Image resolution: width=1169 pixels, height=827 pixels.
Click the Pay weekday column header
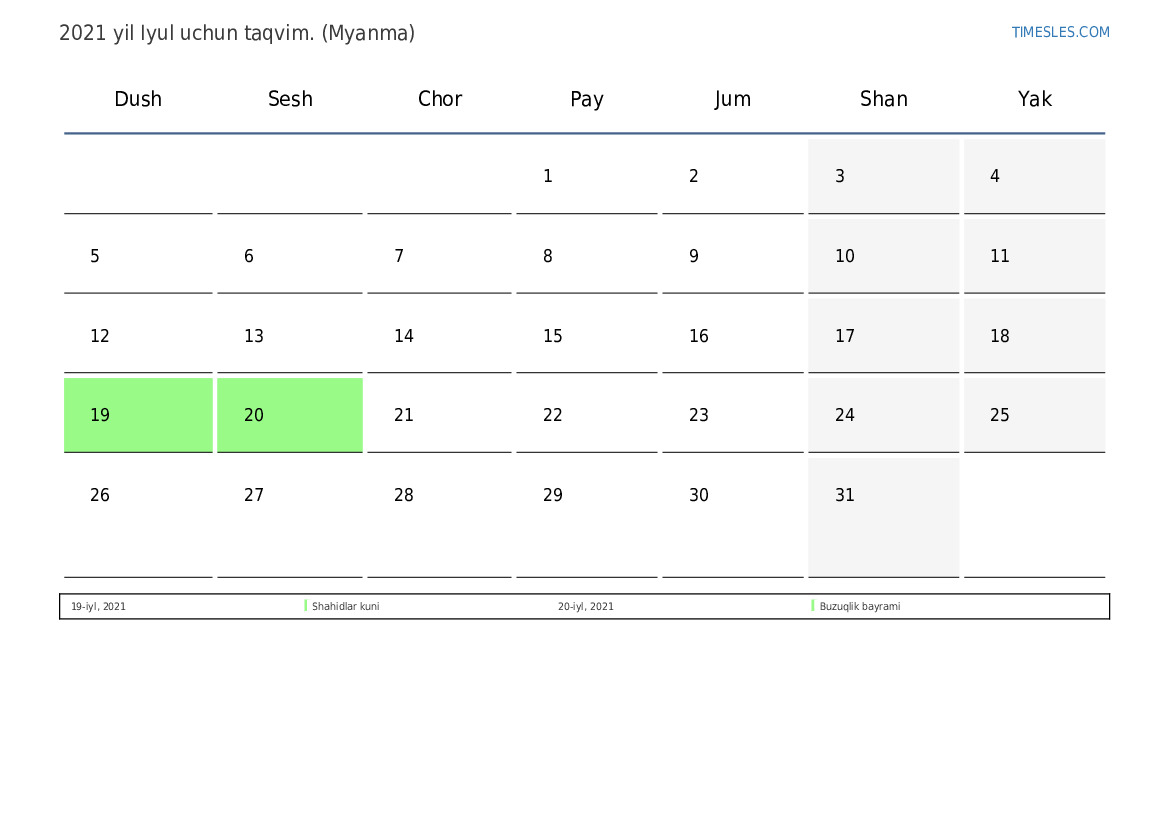coord(586,99)
